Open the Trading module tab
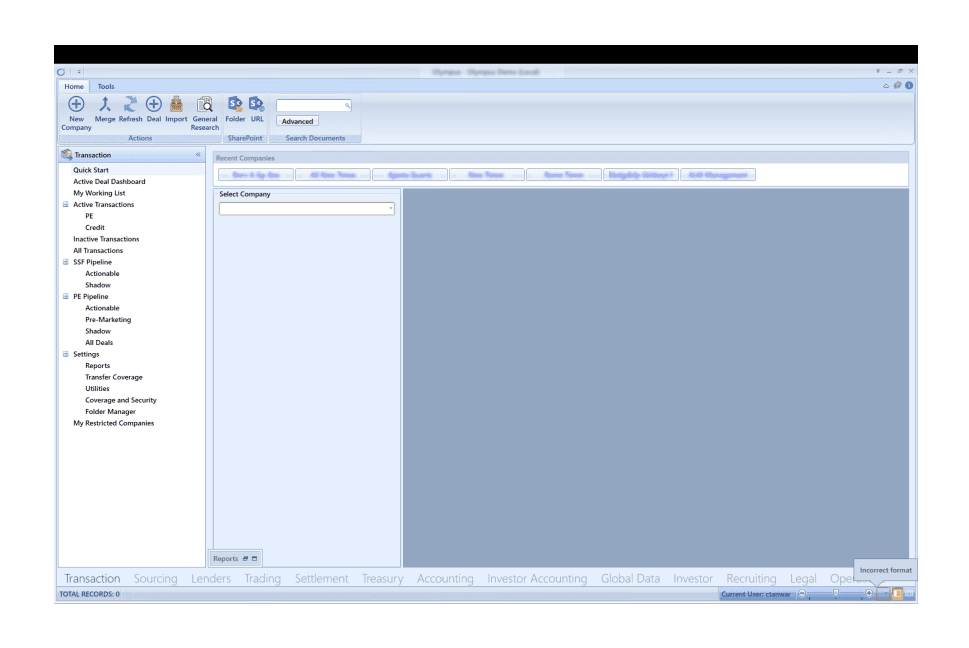This screenshot has height=648, width=969. point(262,579)
